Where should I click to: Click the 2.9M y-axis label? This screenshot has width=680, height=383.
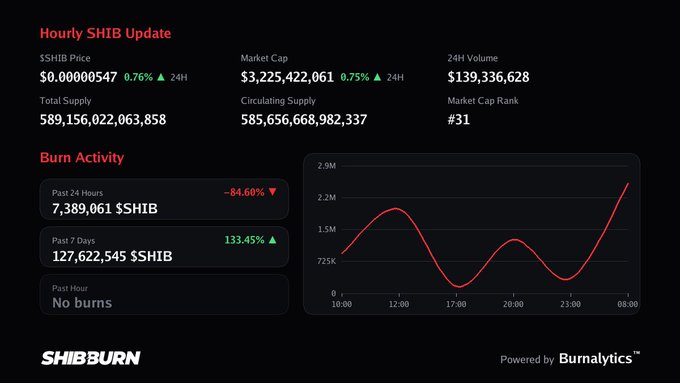(x=327, y=166)
